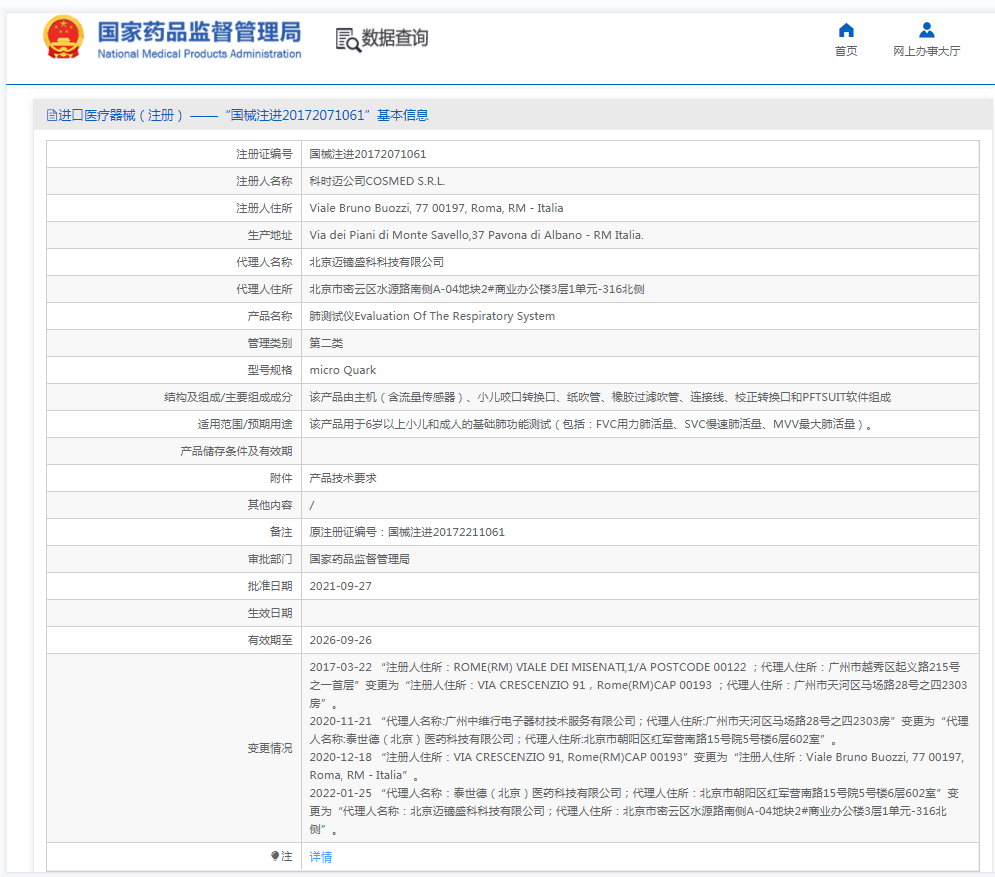Click the national emblem logo

pos(64,38)
